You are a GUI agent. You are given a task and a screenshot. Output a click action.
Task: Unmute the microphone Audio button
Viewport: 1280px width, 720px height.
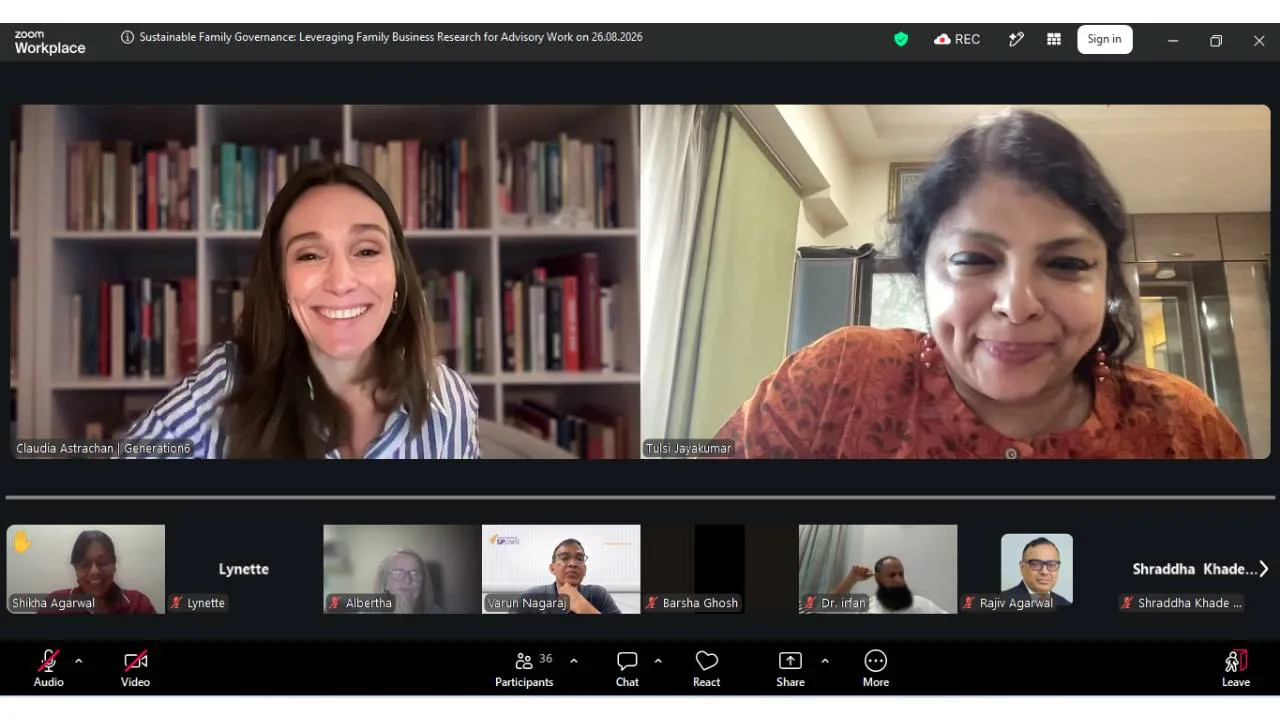pyautogui.click(x=48, y=668)
